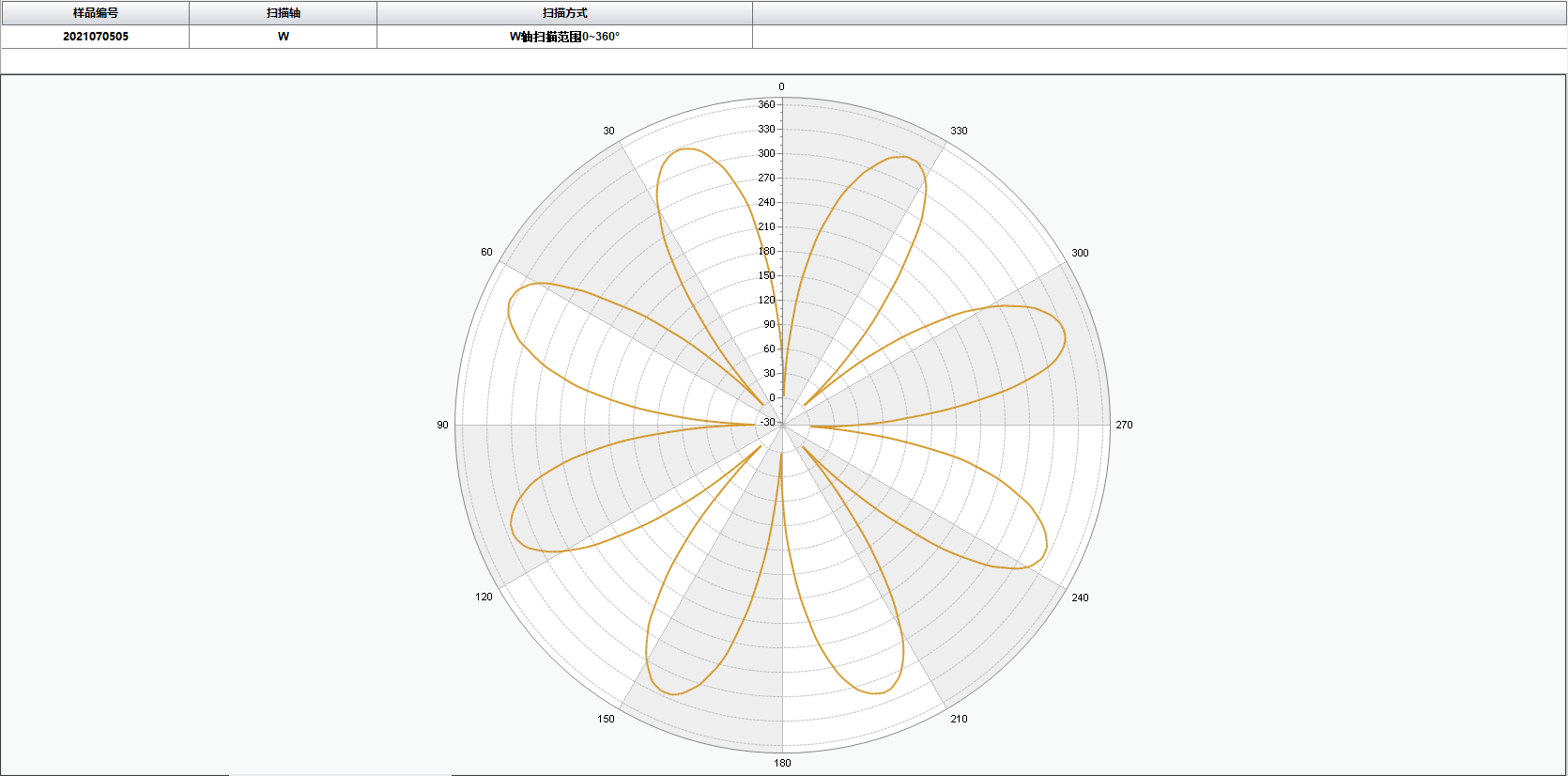
Task: Click the 330 degree angle label on the outer ring
Action: (x=959, y=131)
